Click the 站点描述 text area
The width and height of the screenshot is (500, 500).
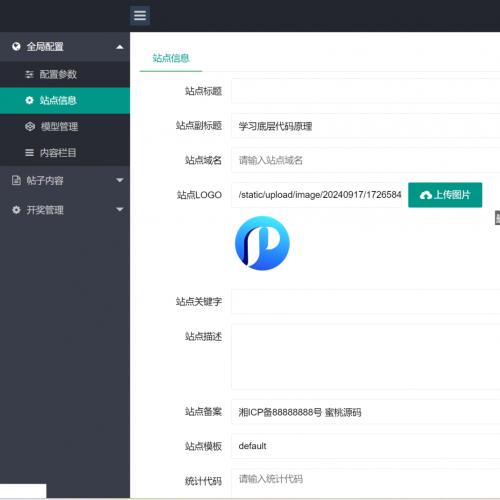coord(366,357)
